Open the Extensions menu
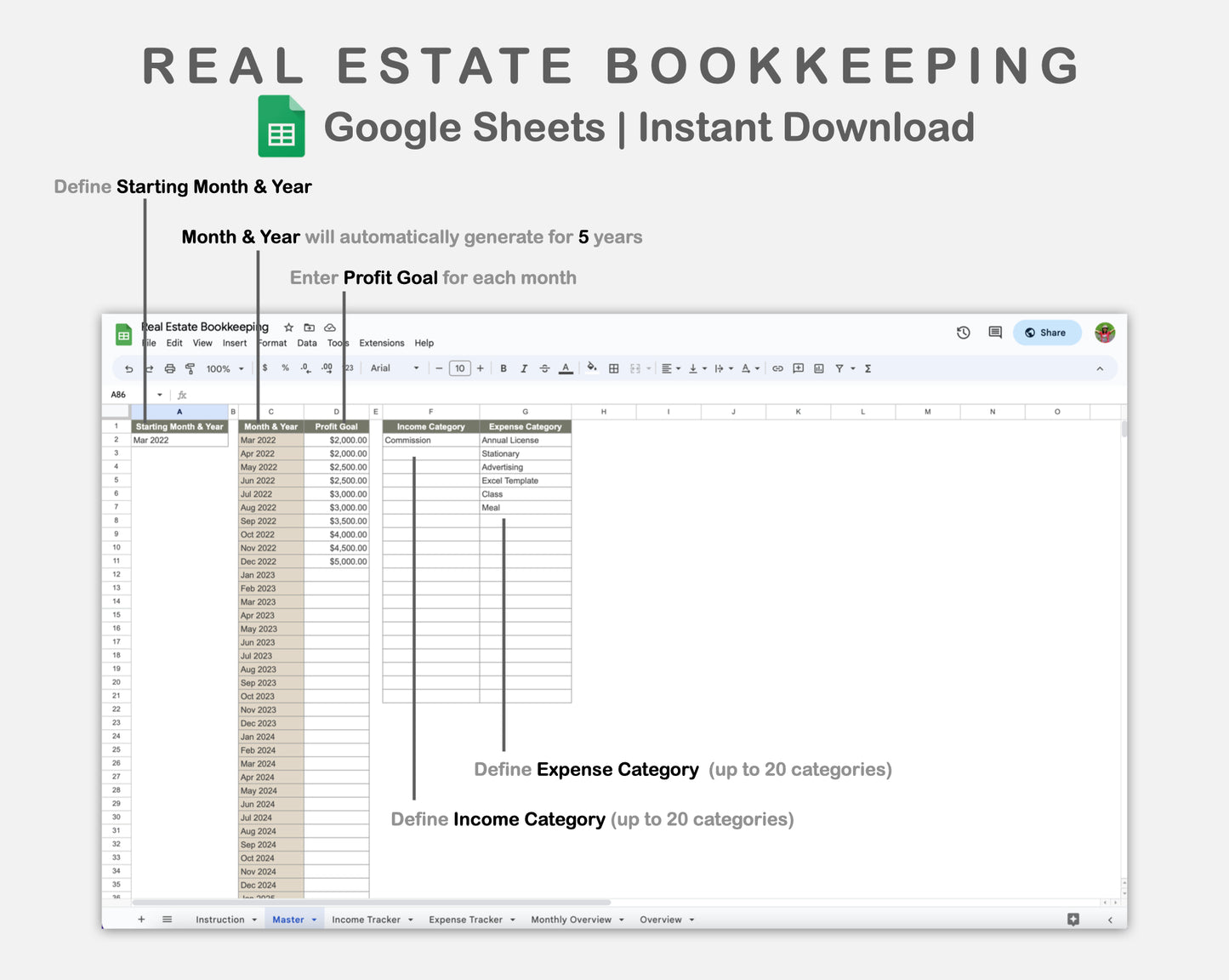1229x980 pixels. click(381, 343)
